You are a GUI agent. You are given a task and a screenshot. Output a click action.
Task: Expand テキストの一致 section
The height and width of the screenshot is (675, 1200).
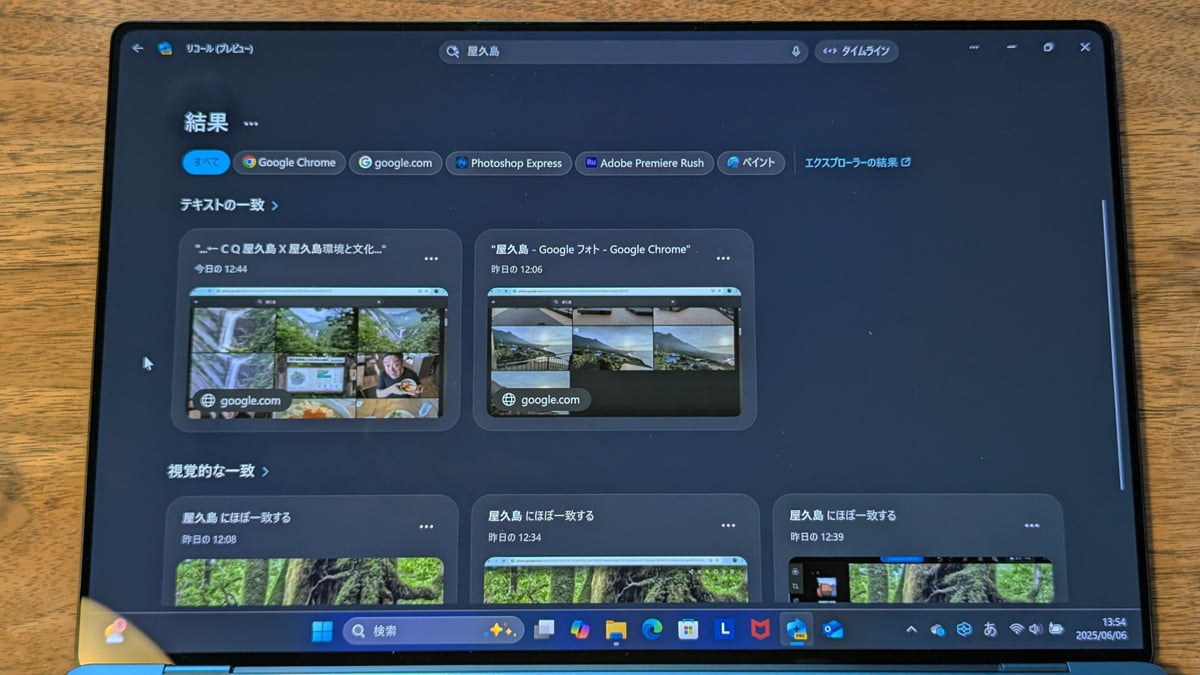point(229,205)
